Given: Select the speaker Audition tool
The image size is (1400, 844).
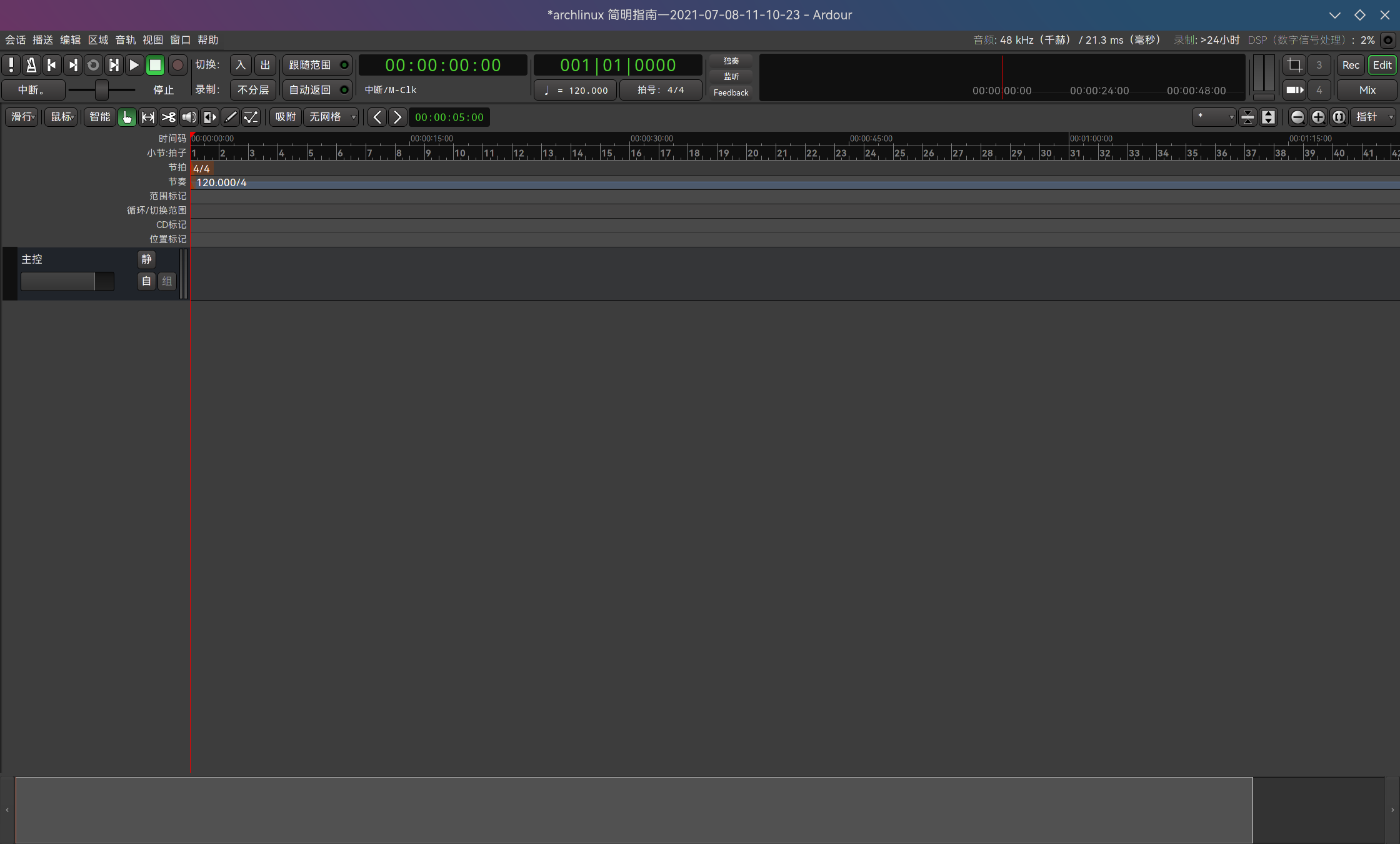Looking at the screenshot, I should pos(189,117).
